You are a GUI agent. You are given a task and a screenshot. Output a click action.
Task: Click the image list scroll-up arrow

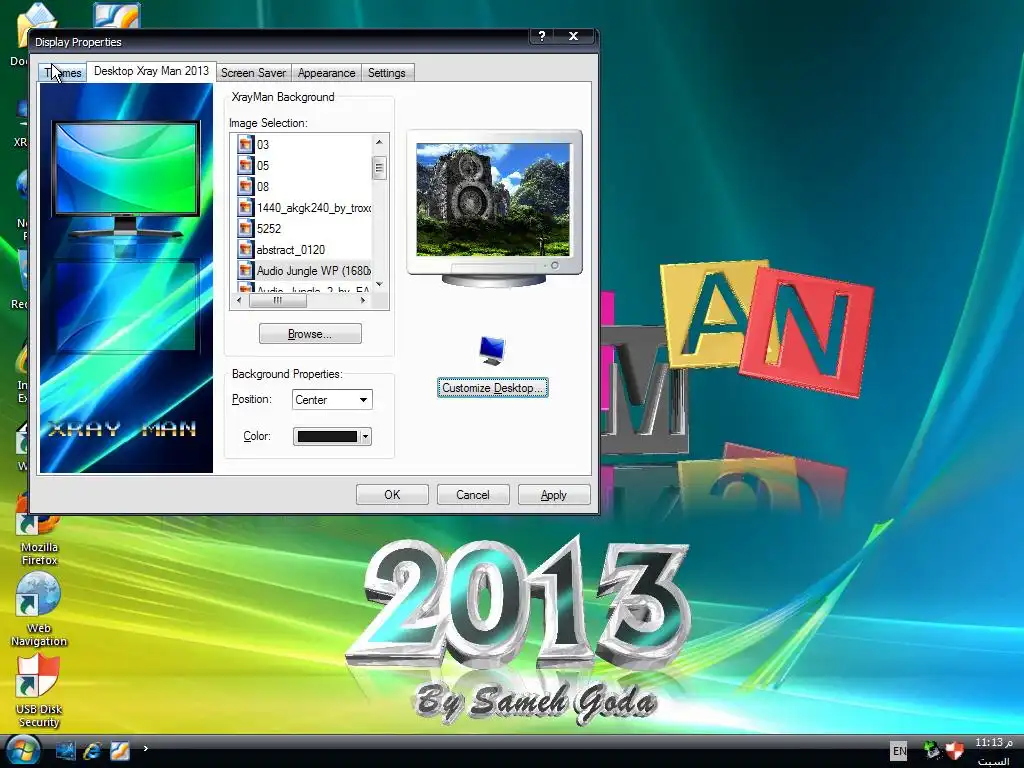(379, 142)
